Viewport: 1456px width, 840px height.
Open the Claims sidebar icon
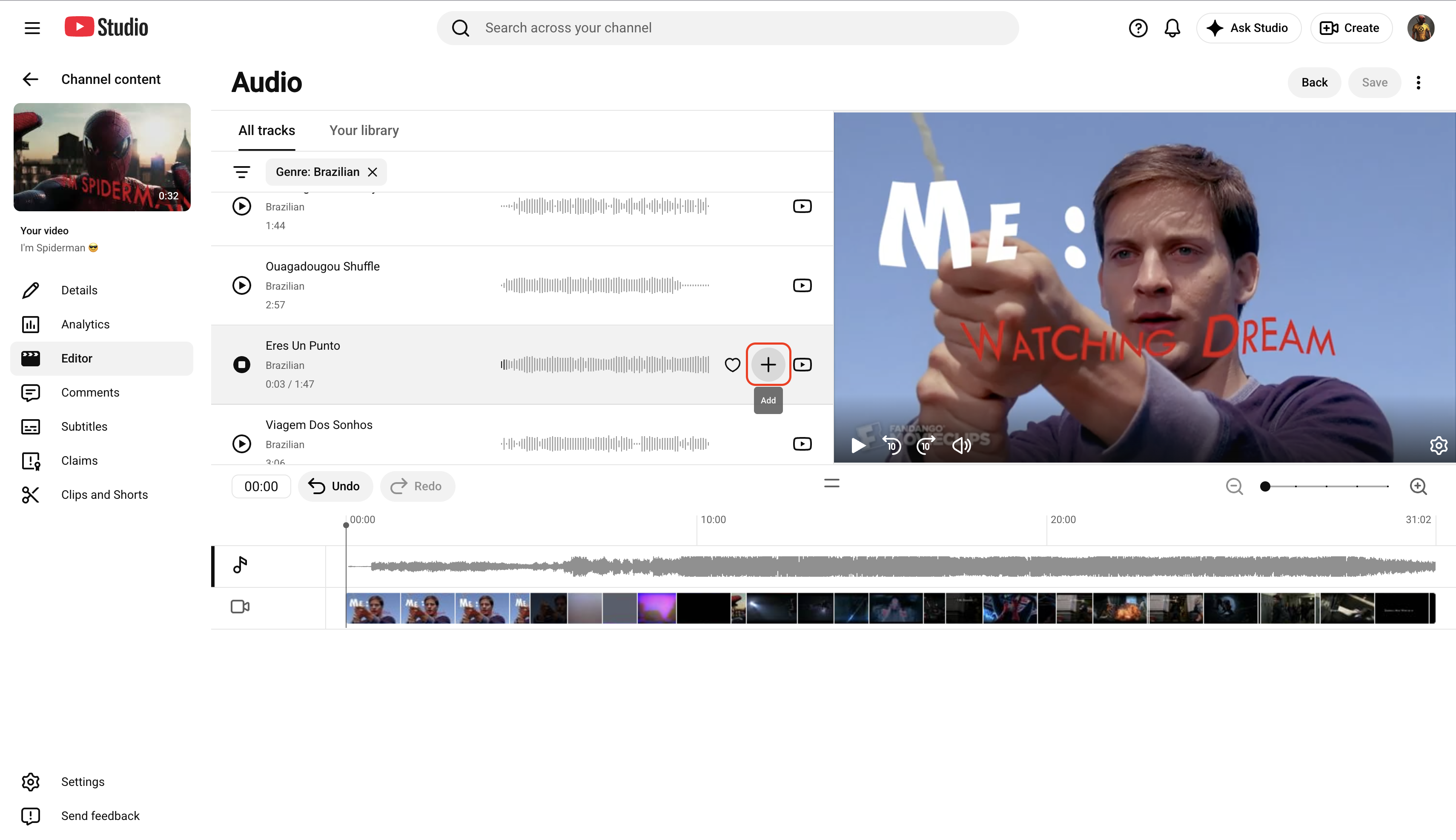(x=31, y=460)
